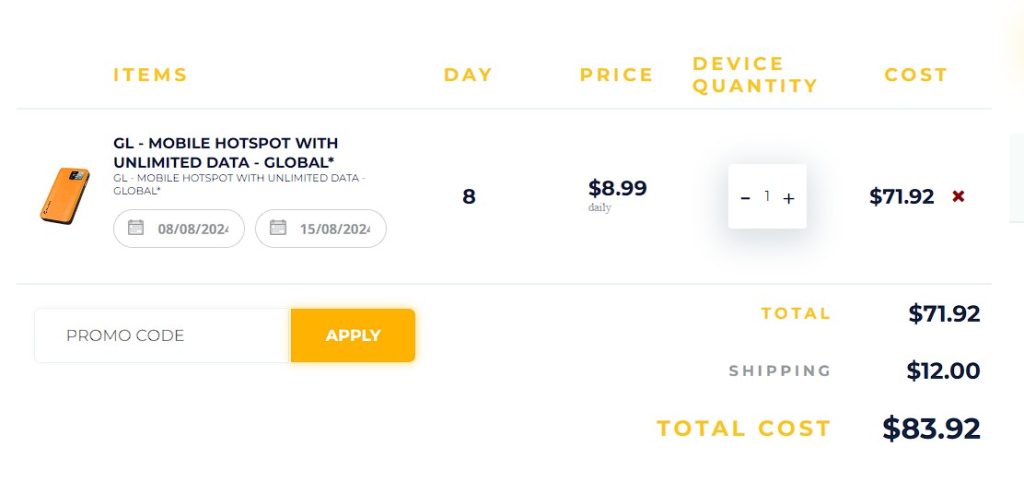The image size is (1024, 482).
Task: Select the 08/08/2024 start date field
Action: click(x=179, y=229)
